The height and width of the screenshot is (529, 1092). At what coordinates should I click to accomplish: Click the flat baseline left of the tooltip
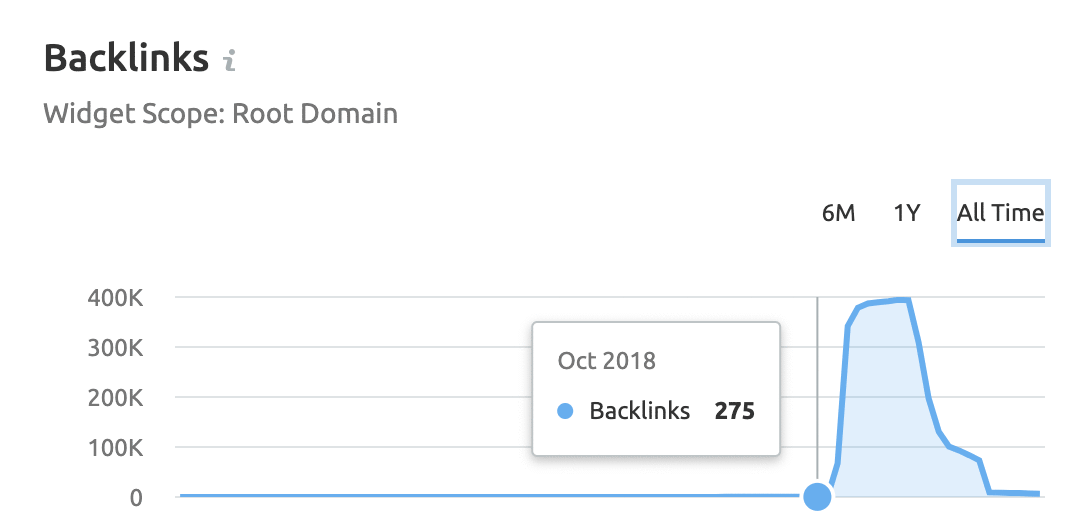point(350,495)
